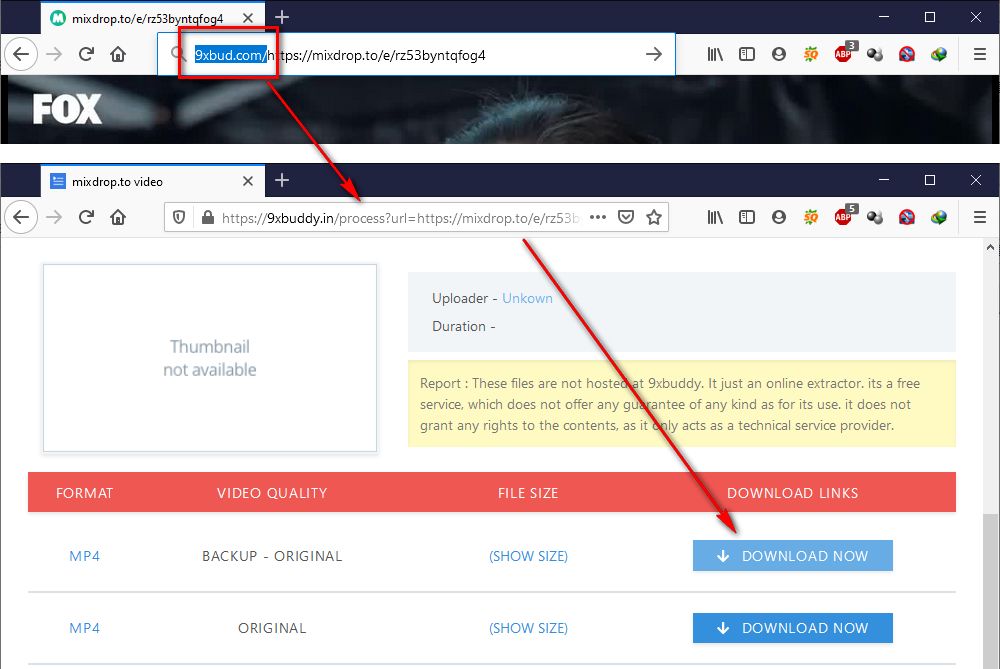Go forward in bottom browser window

[54, 217]
